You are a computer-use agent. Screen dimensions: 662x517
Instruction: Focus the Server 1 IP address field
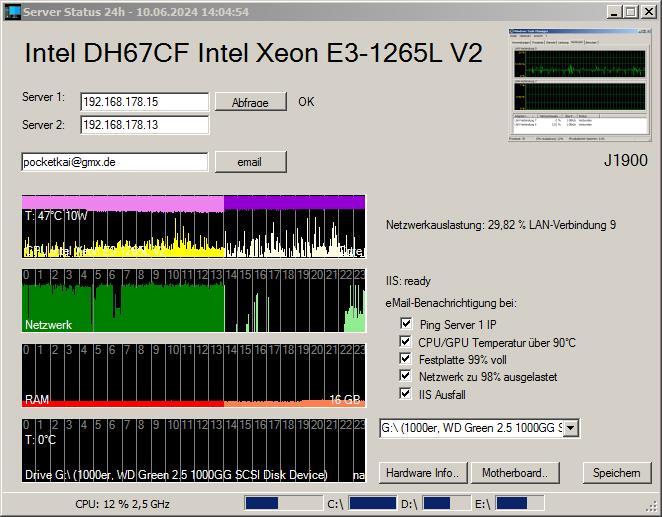coord(144,102)
